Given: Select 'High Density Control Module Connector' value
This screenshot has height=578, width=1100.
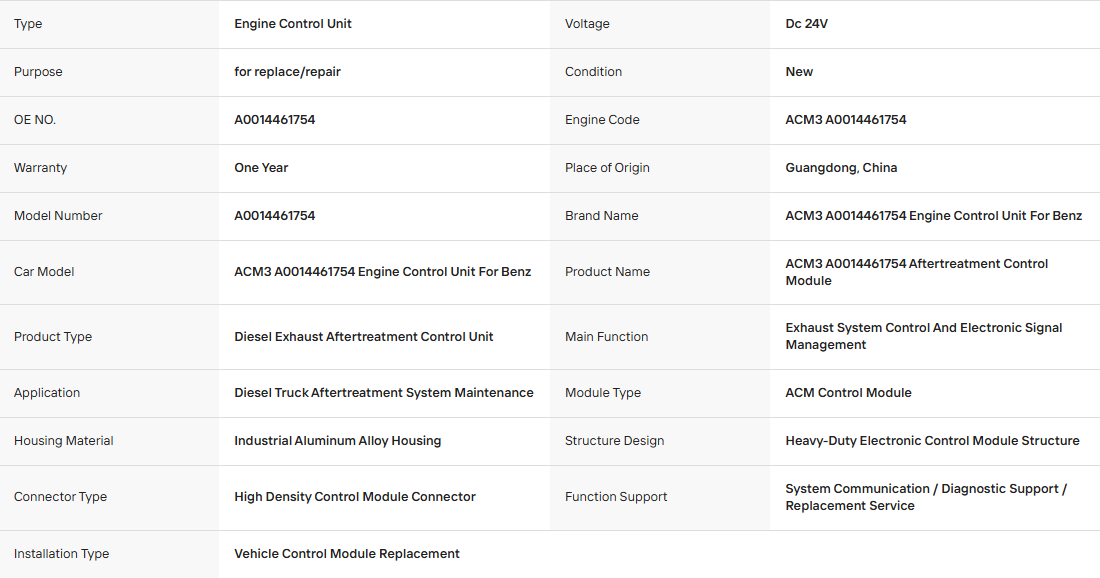Looking at the screenshot, I should point(355,497).
